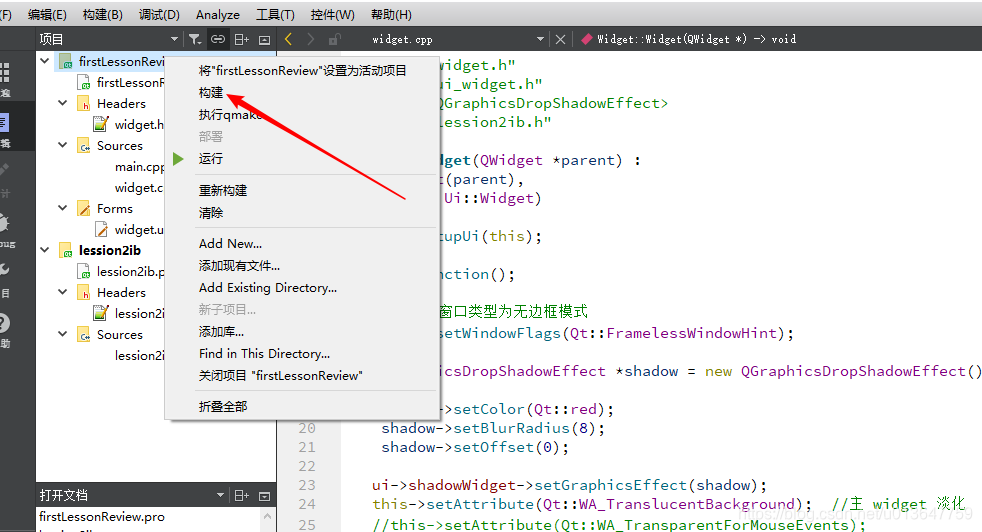Click the filter tree icon in project panel
This screenshot has width=982, height=532.
point(195,39)
